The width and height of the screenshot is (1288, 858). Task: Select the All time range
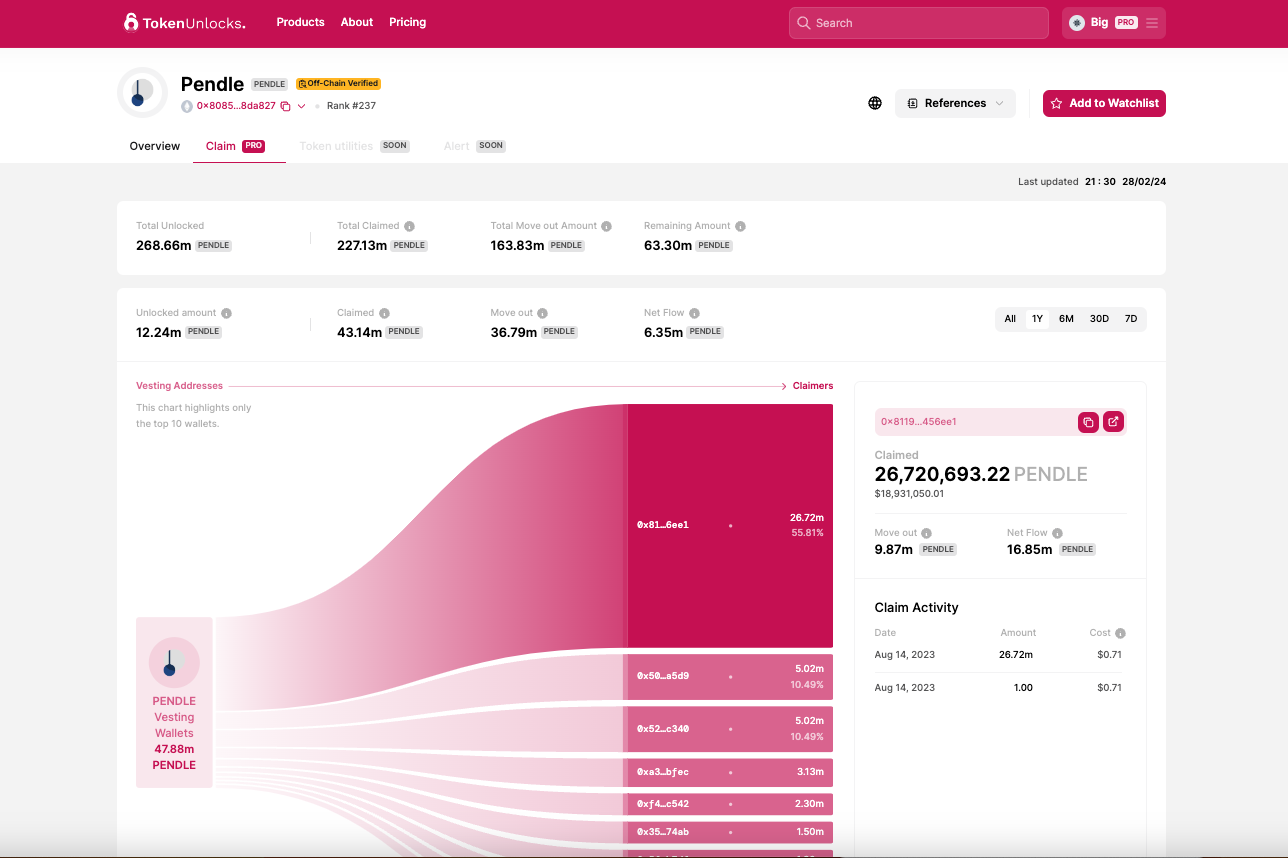coord(1010,319)
